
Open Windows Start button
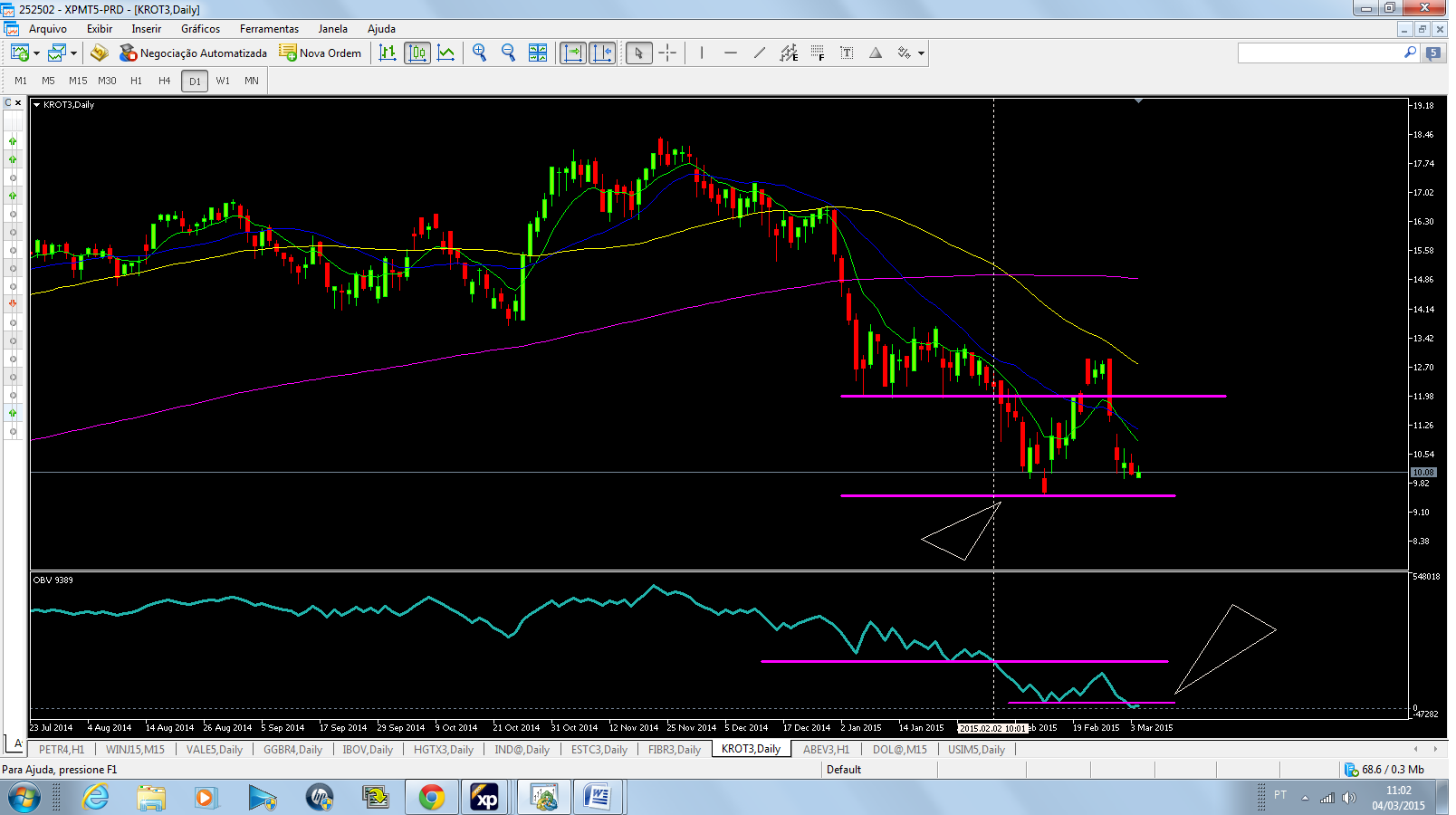[x=24, y=798]
